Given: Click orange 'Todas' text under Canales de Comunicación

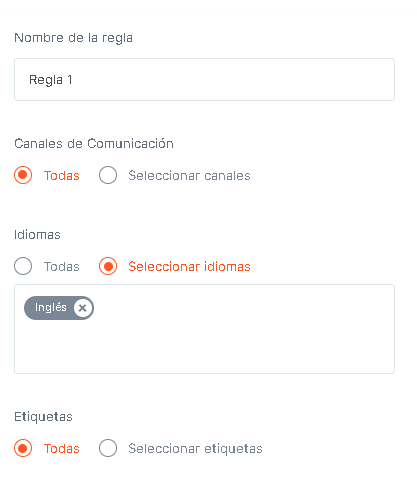Looking at the screenshot, I should point(62,176).
